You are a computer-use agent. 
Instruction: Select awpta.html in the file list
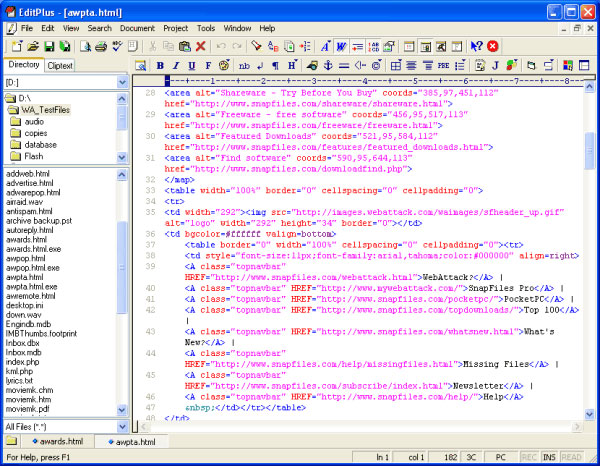24,277
